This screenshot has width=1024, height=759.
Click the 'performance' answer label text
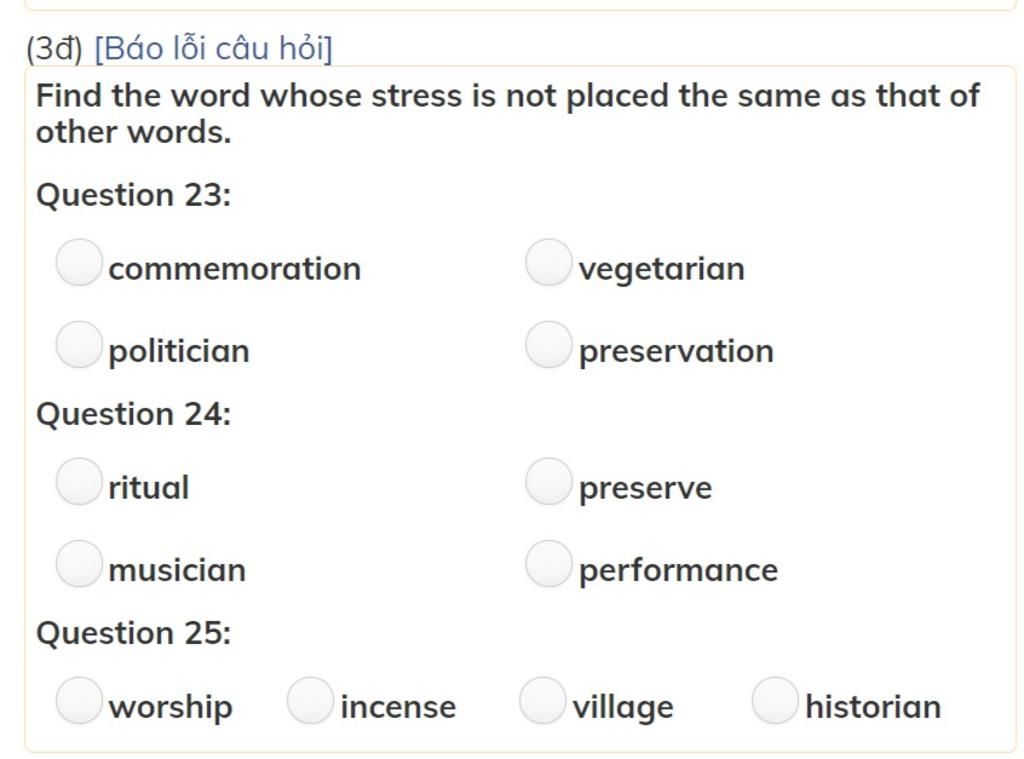[678, 570]
